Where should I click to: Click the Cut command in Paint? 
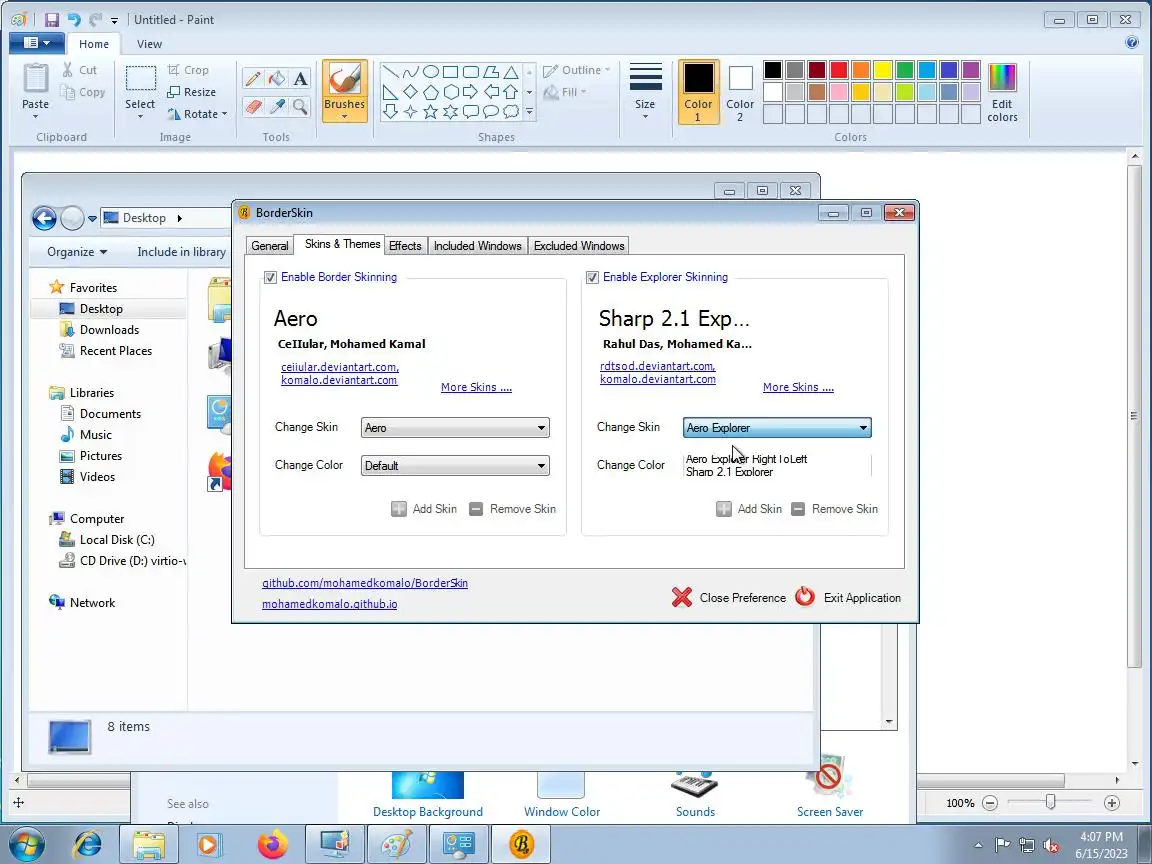79,70
